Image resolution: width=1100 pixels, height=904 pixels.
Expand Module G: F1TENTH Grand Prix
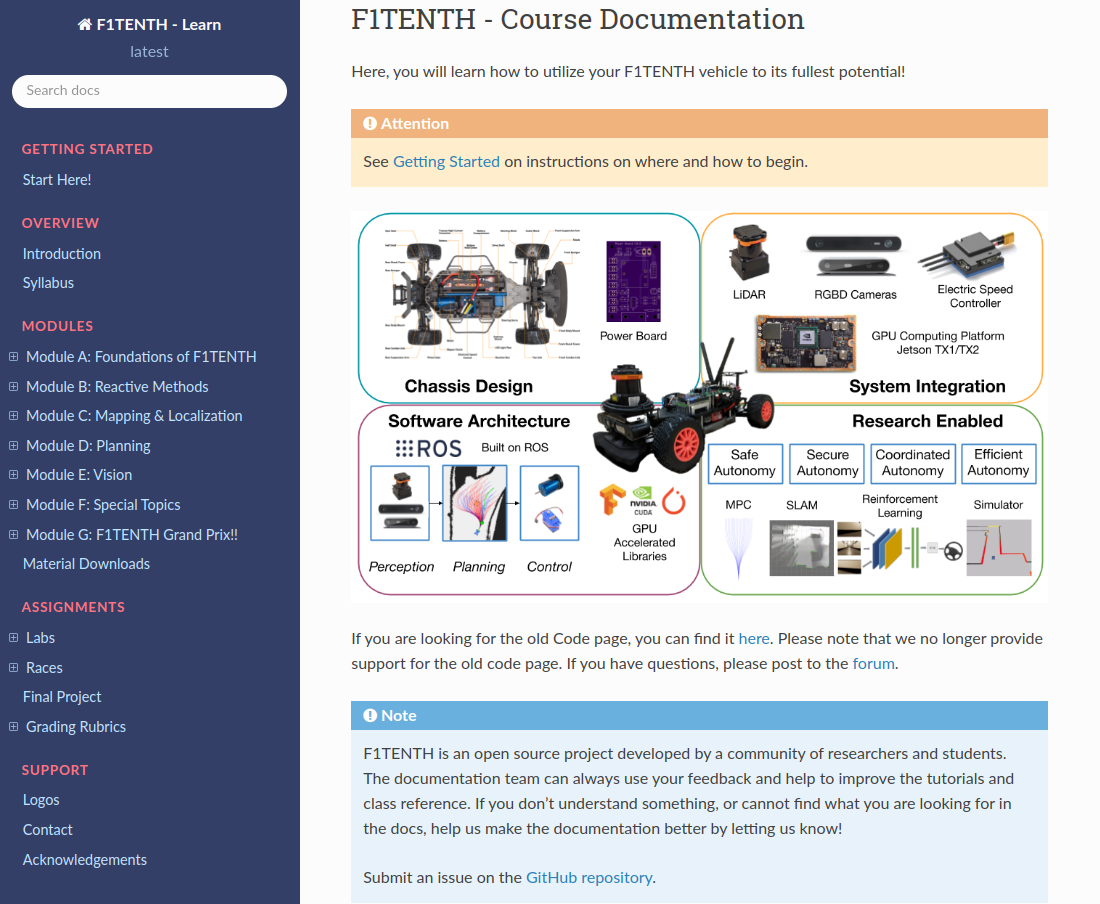pyautogui.click(x=13, y=534)
